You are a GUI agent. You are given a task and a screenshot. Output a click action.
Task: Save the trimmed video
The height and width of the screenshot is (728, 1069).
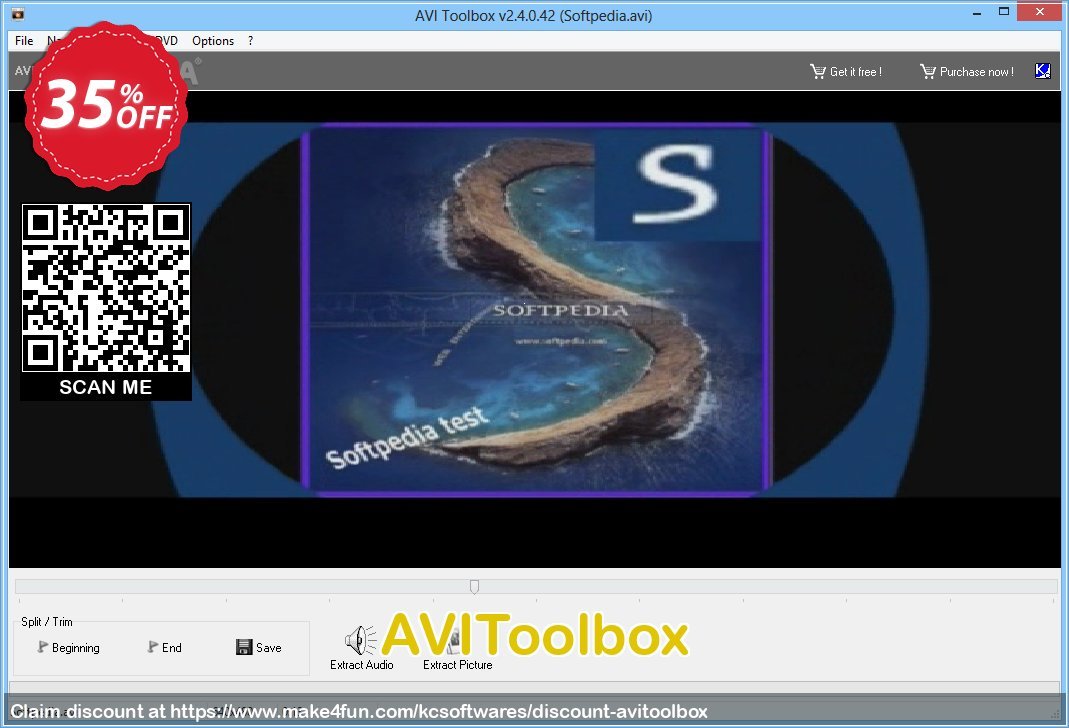[x=259, y=648]
